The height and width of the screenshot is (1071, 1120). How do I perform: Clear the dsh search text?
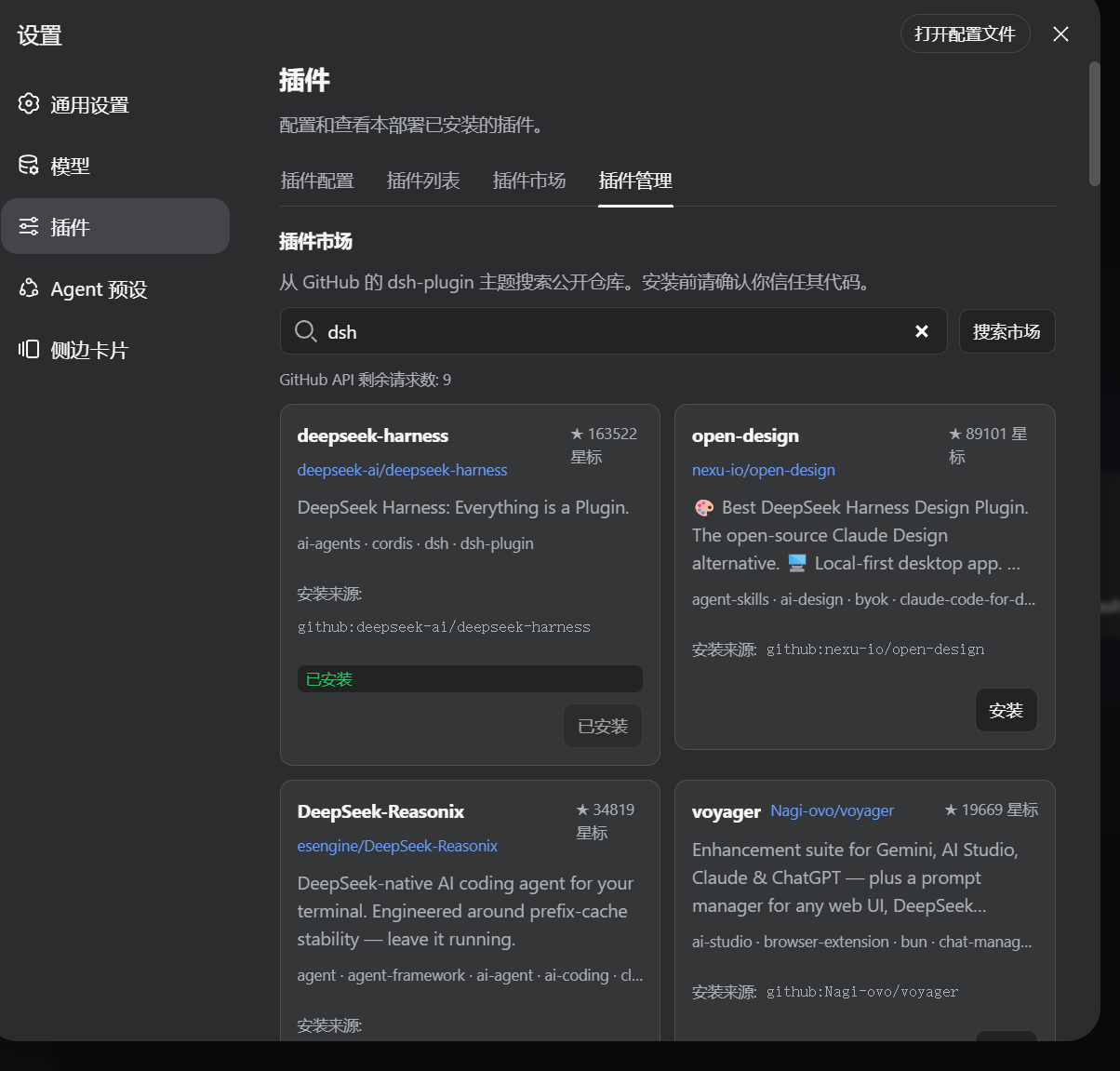922,331
